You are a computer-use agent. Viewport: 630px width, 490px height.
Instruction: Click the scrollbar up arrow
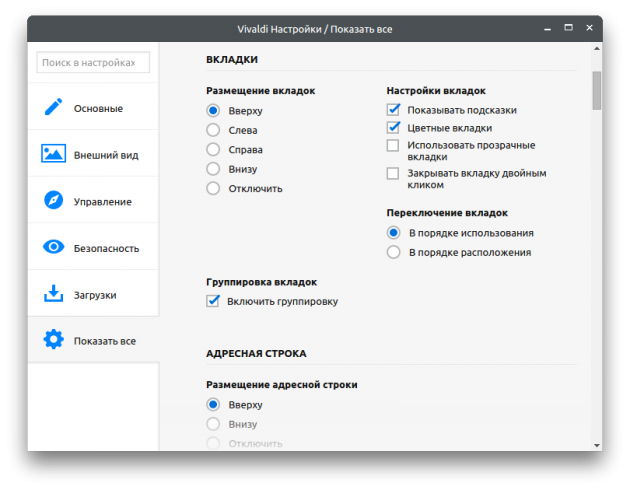click(x=597, y=49)
